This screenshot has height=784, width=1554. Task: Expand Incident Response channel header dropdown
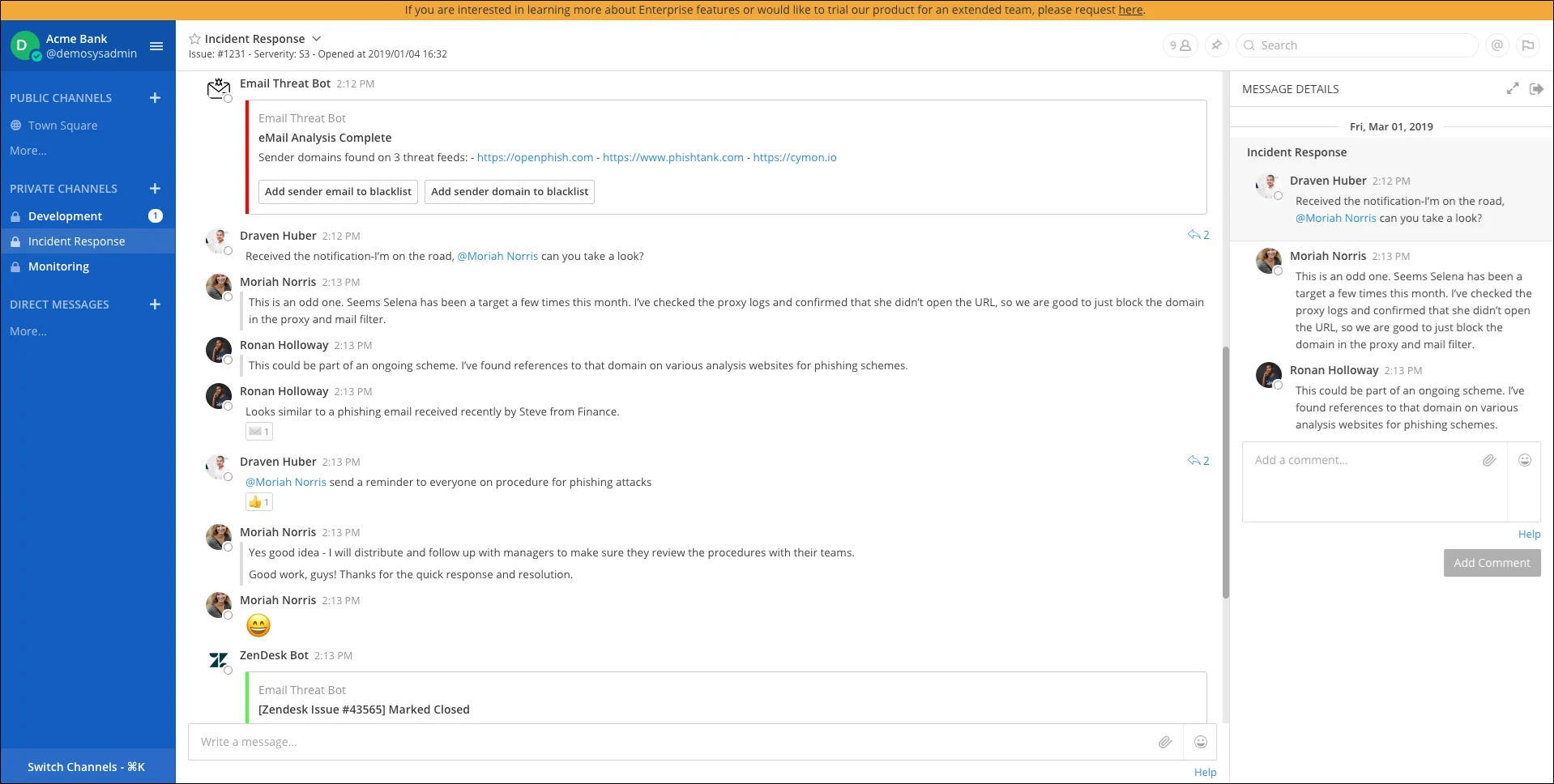coord(317,39)
